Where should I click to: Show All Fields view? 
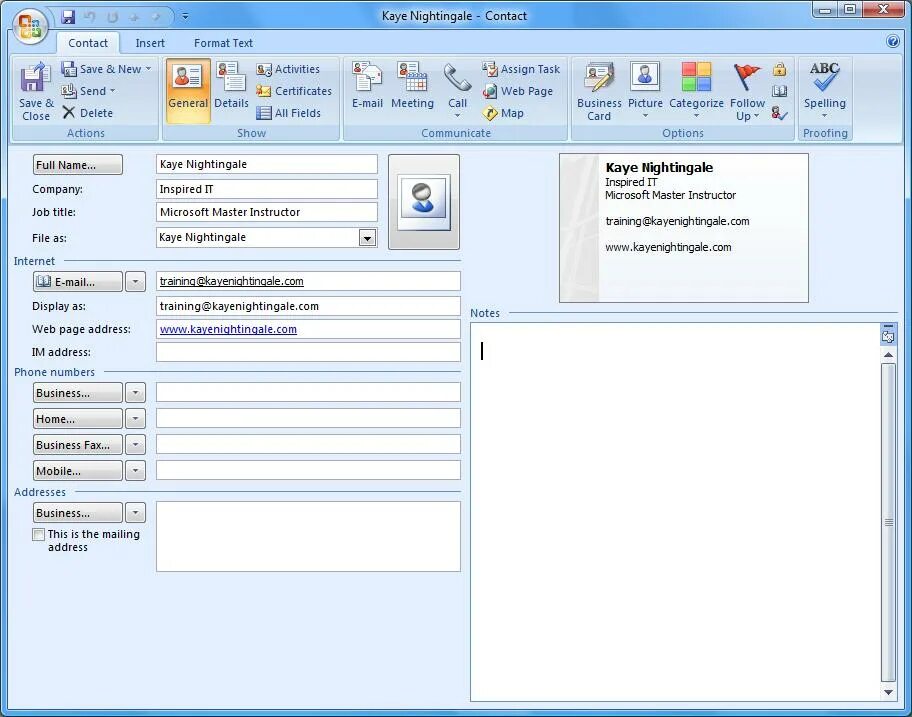288,113
